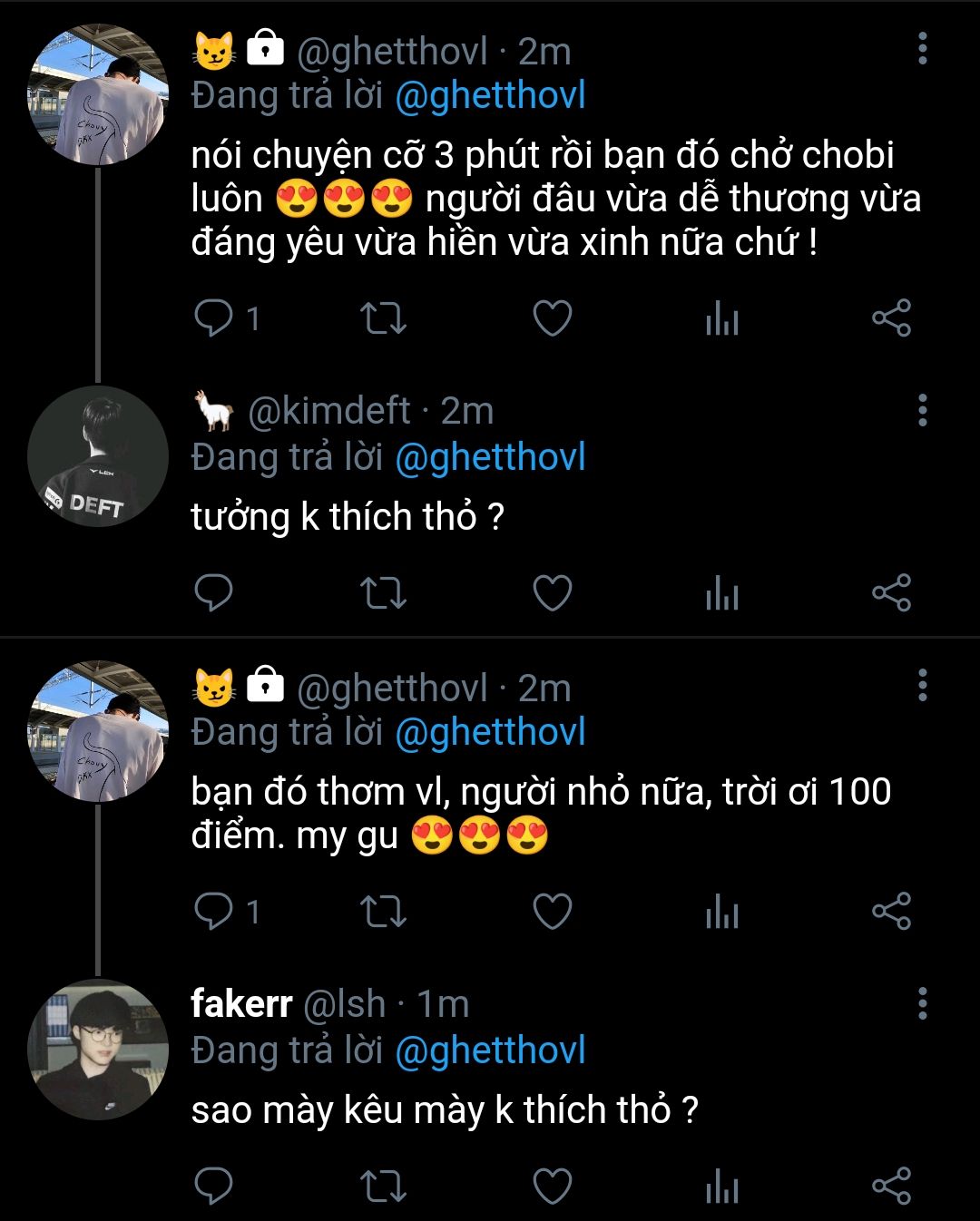The width and height of the screenshot is (980, 1221).
Task: Like the "bạn đó thơm vl" tweet
Action: pos(552,912)
